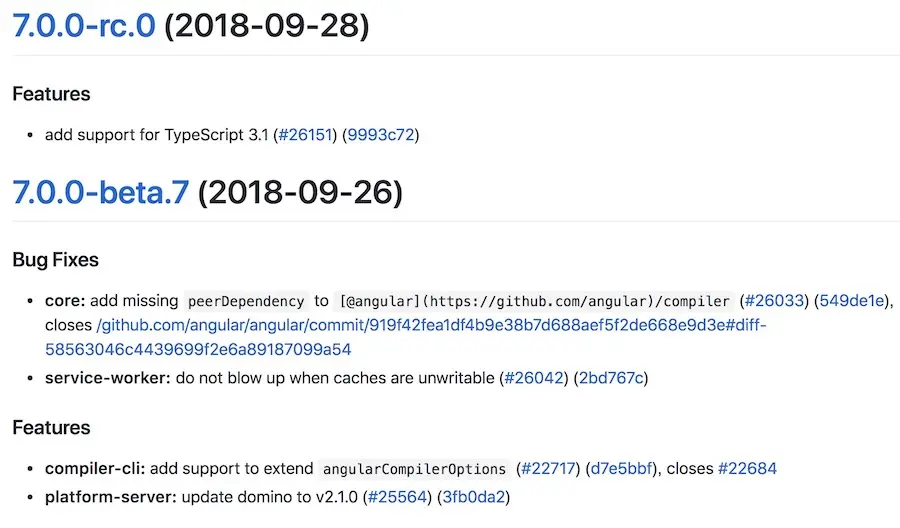Click the peerDependency inline code text
900x528 pixels.
click(246, 301)
